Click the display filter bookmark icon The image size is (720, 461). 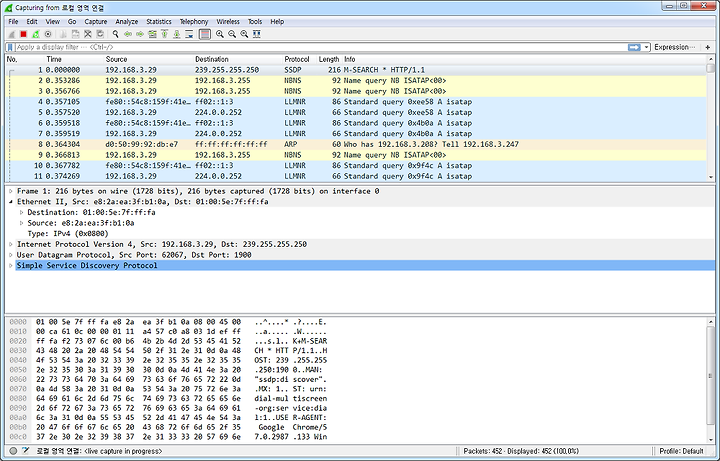pos(10,47)
